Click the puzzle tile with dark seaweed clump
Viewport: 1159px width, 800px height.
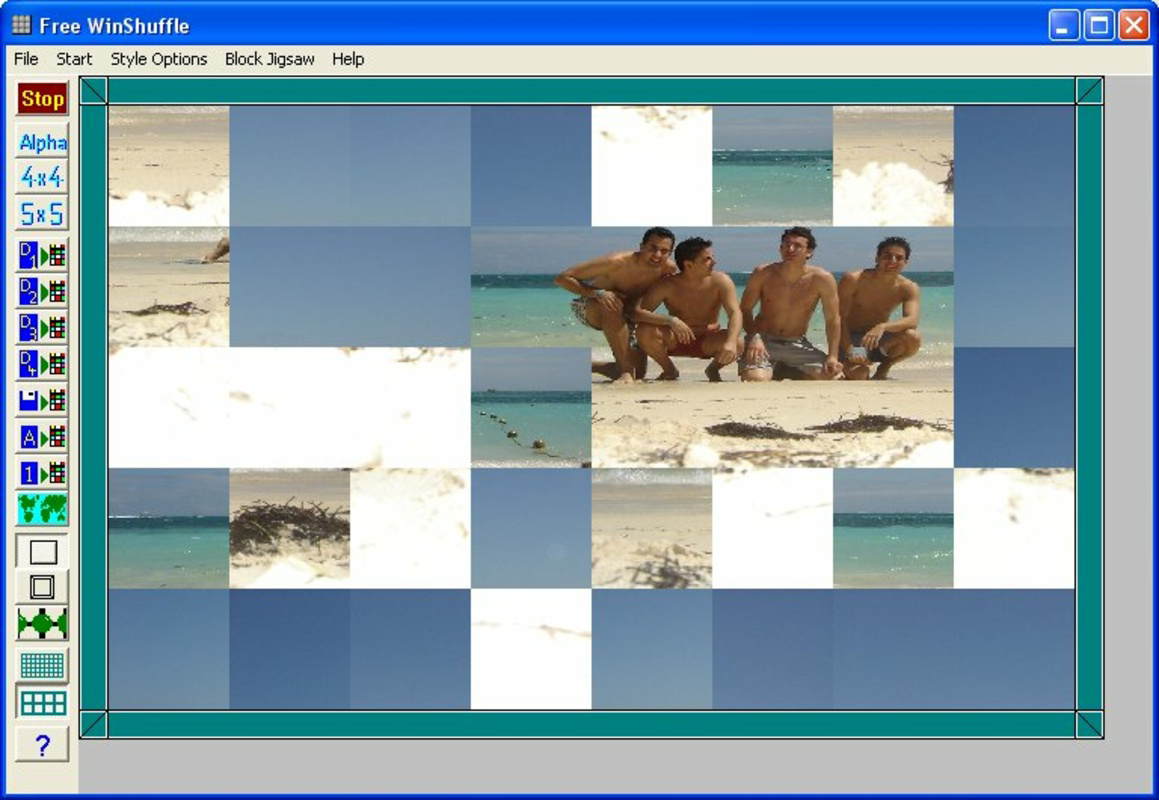290,528
